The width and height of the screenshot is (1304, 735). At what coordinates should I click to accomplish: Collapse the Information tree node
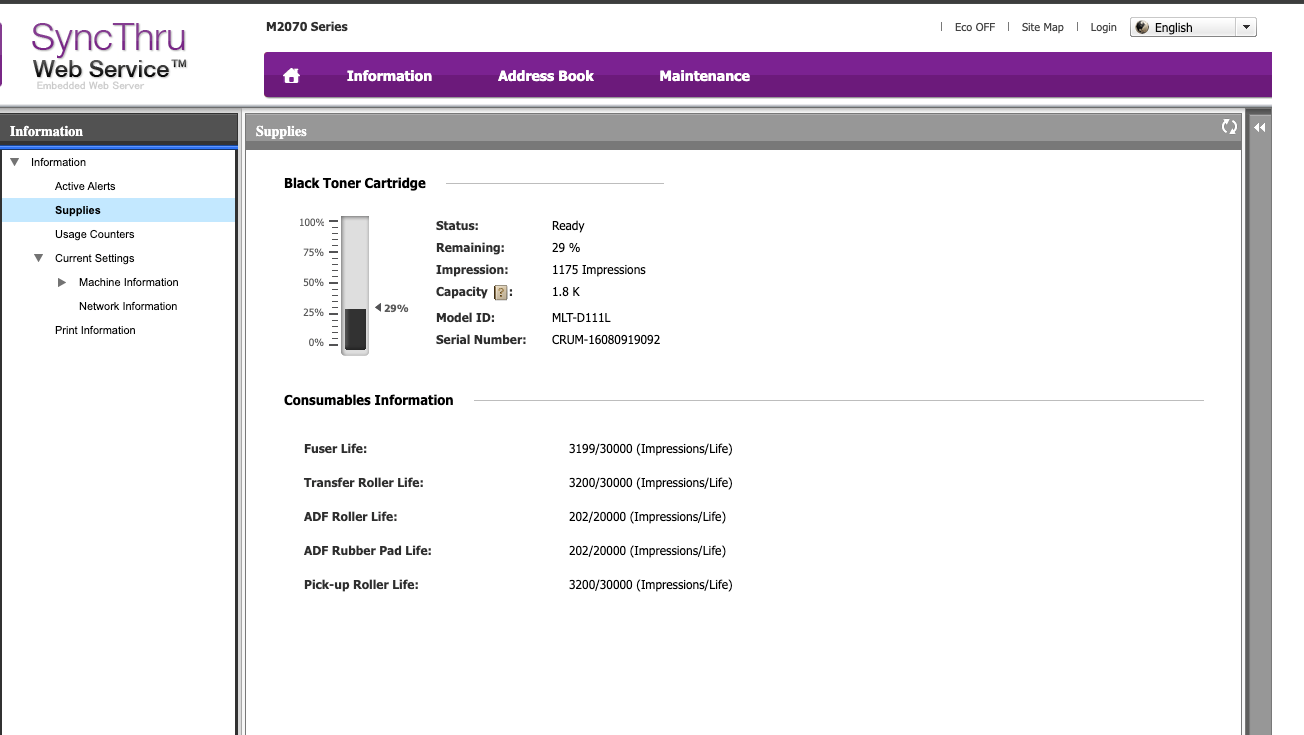14,162
